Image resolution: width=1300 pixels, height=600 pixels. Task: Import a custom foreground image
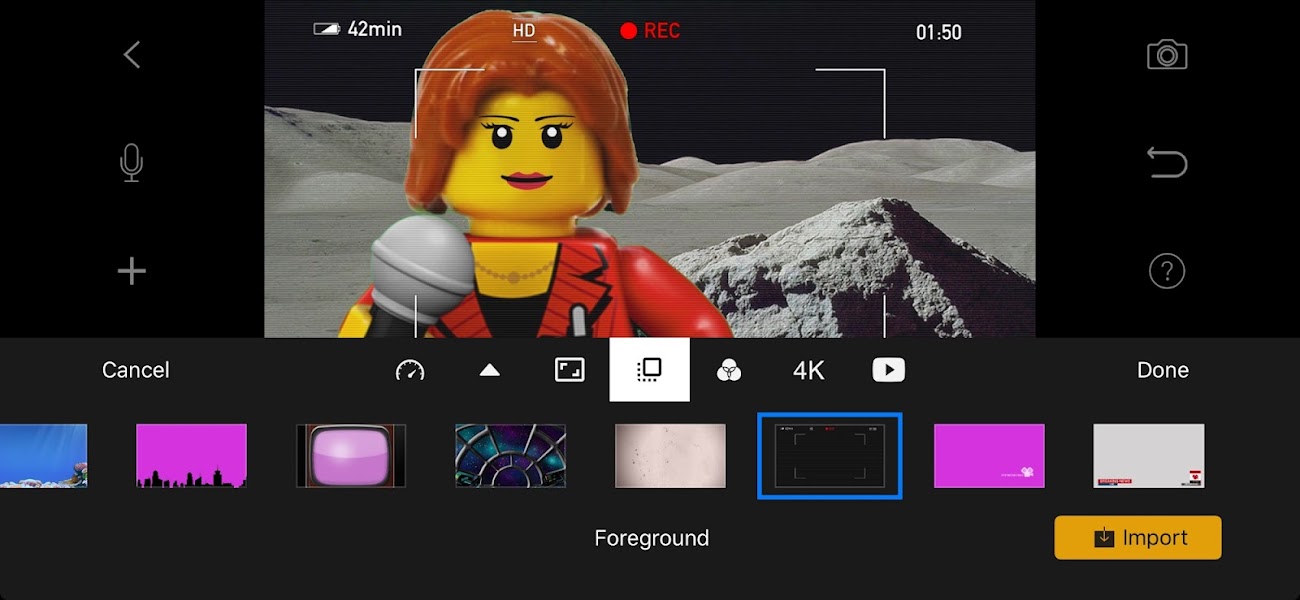(1138, 538)
